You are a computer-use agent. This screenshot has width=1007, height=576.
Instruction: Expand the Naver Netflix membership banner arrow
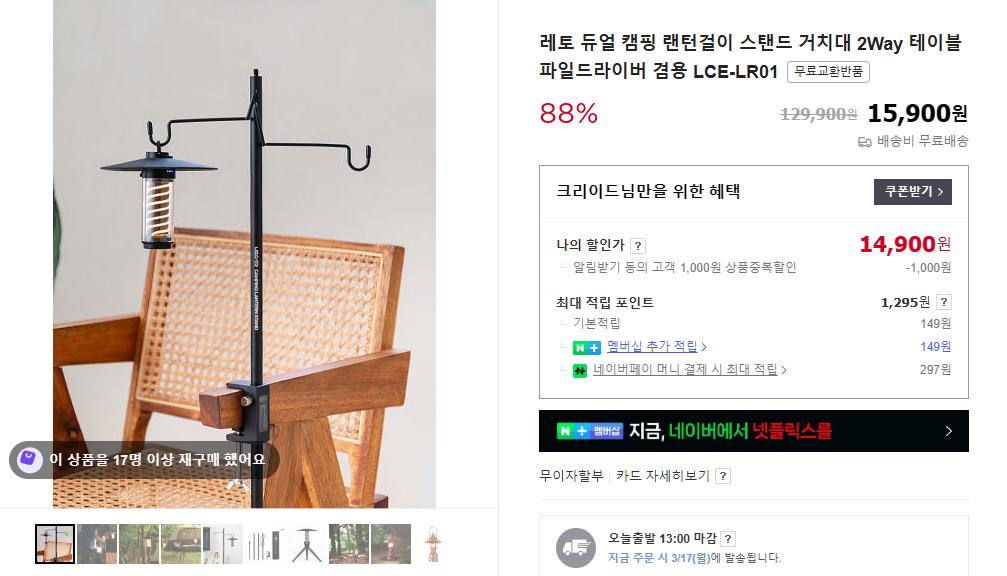pyautogui.click(x=949, y=432)
